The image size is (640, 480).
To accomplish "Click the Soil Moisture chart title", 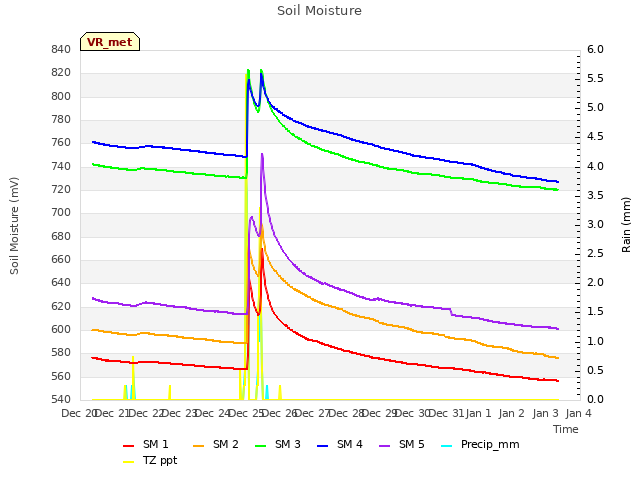I will pyautogui.click(x=319, y=11).
